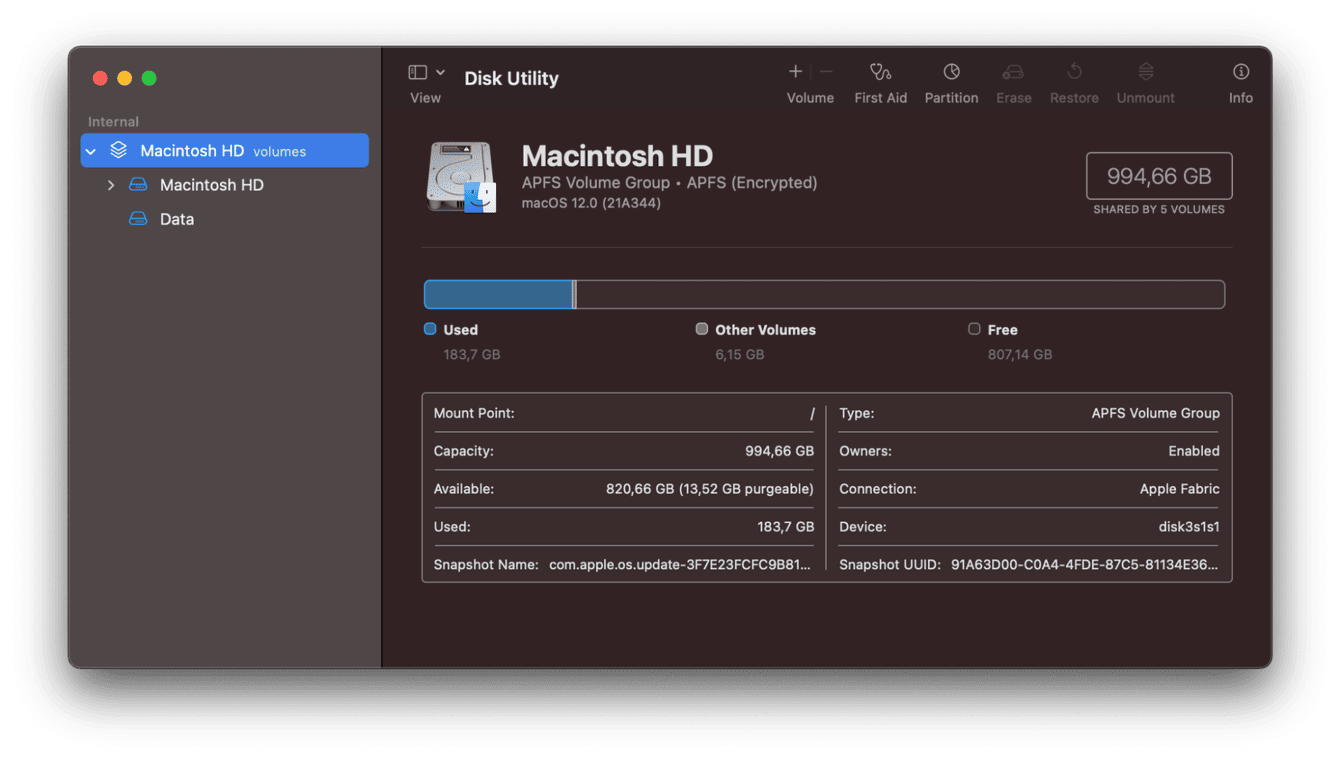
Task: Click the storage usage bar
Action: [824, 294]
